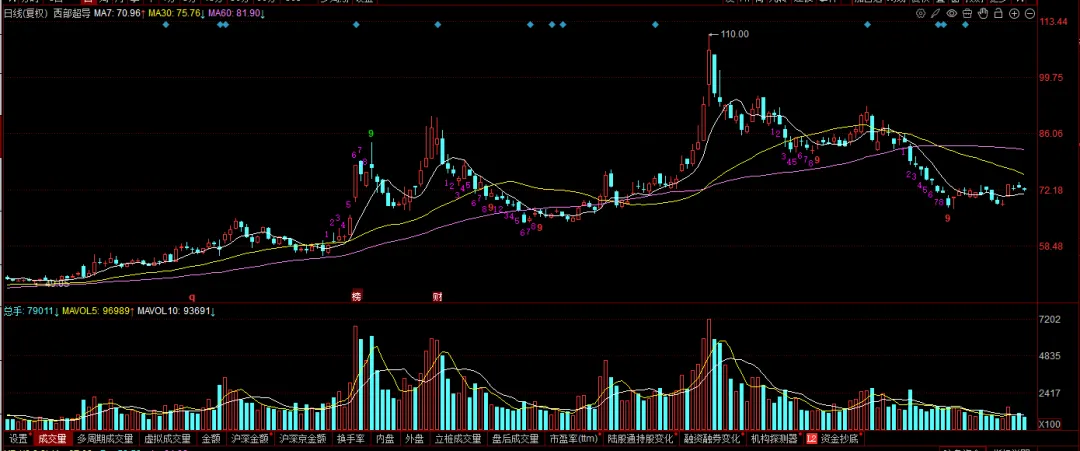Click the X100 volume scale label
Image resolution: width=1080 pixels, height=451 pixels.
click(x=1051, y=424)
